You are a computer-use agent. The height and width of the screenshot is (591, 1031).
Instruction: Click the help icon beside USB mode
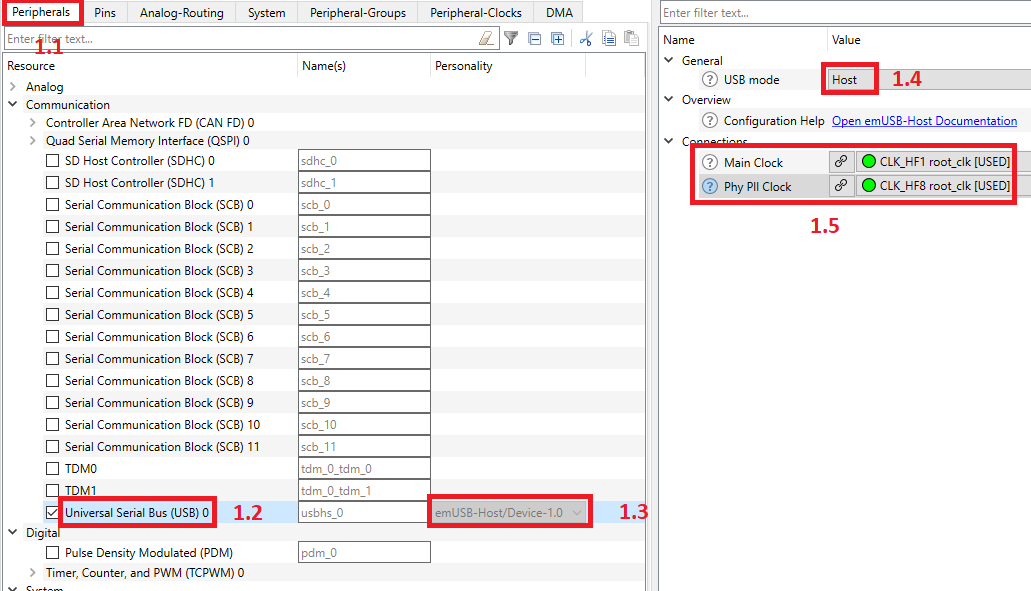pyautogui.click(x=710, y=80)
